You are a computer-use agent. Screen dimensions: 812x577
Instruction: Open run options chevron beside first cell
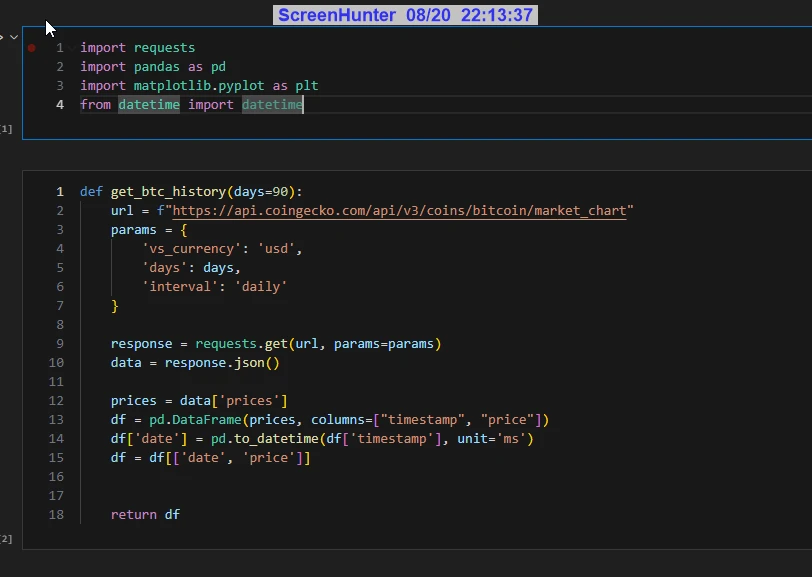14,36
